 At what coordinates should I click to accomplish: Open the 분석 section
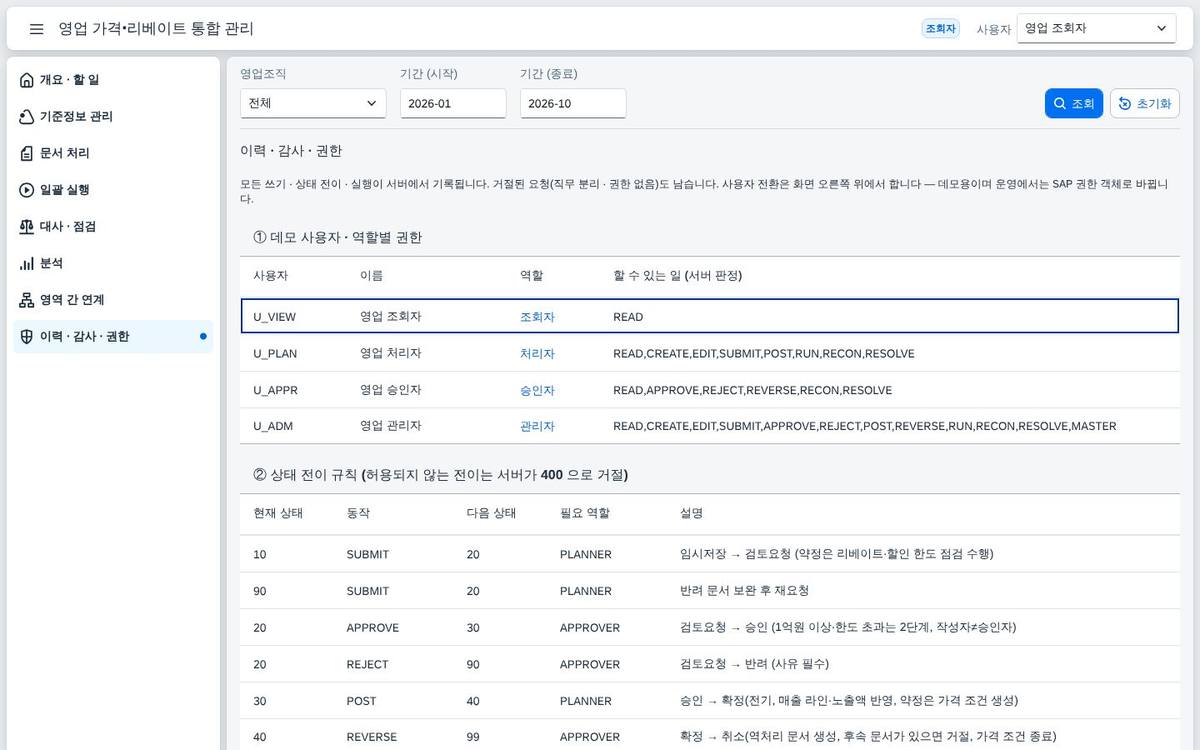113,263
